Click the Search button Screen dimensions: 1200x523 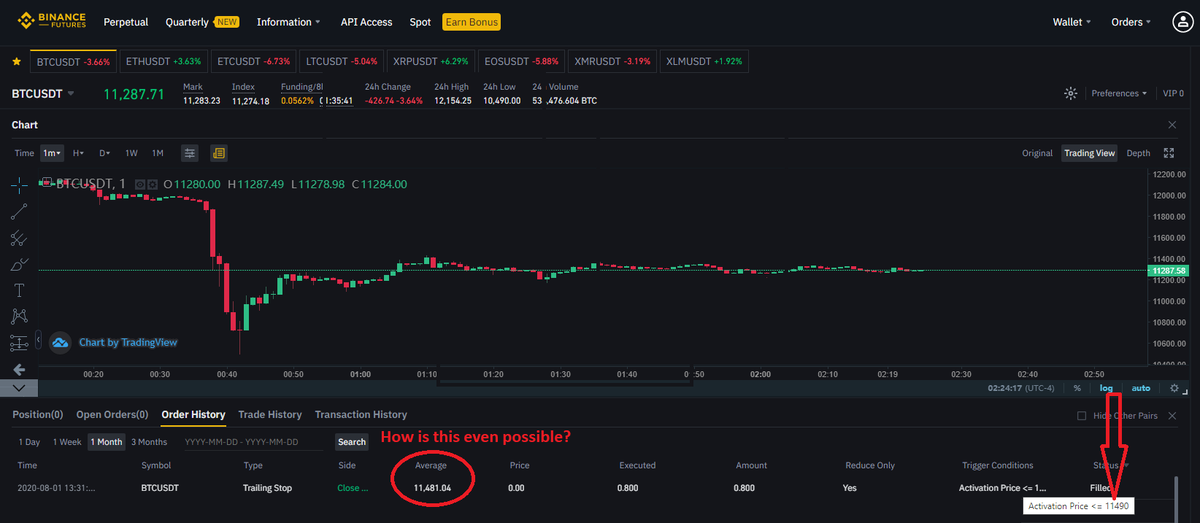352,441
